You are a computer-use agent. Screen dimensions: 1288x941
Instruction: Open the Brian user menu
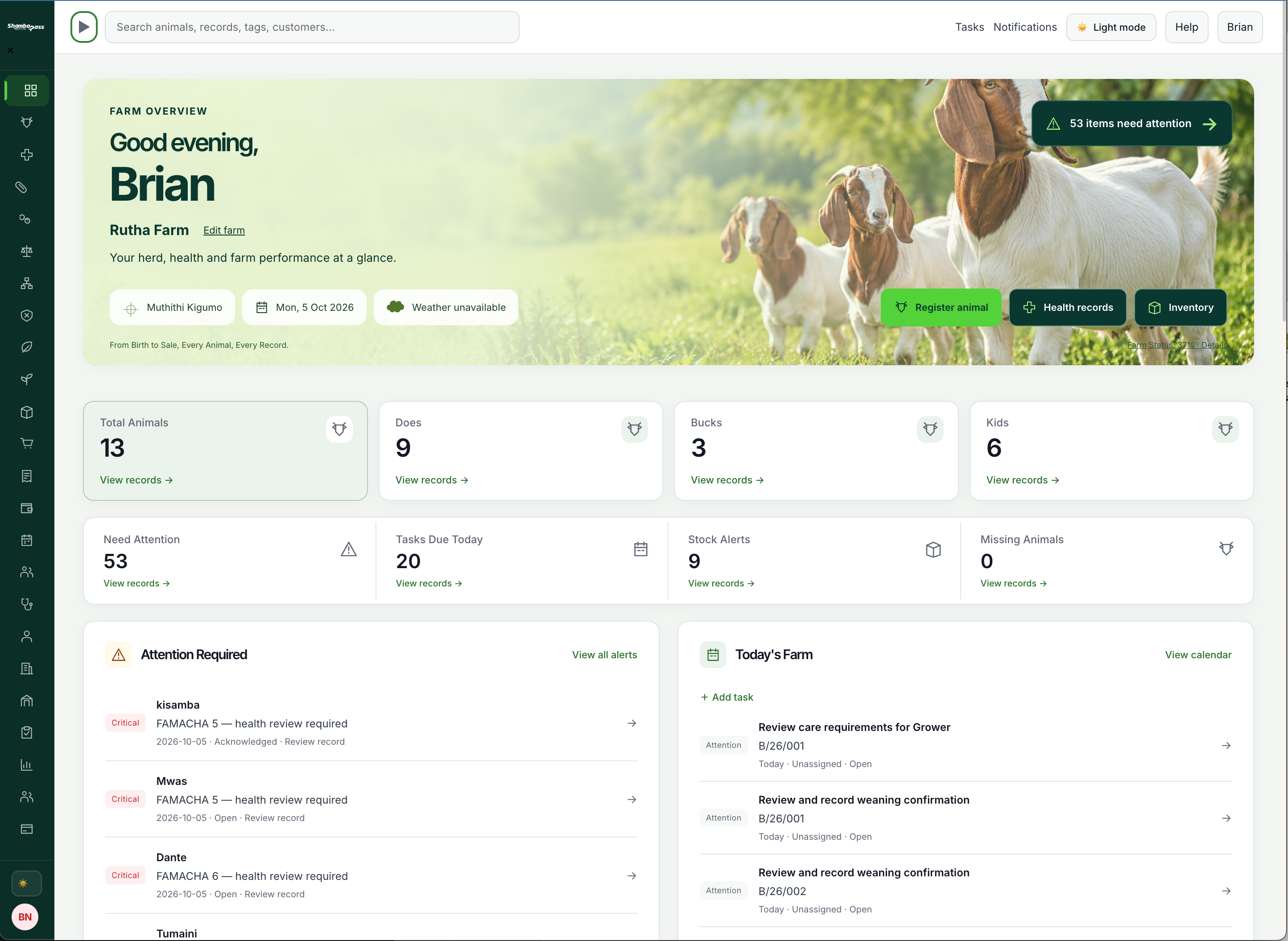[x=1239, y=27]
